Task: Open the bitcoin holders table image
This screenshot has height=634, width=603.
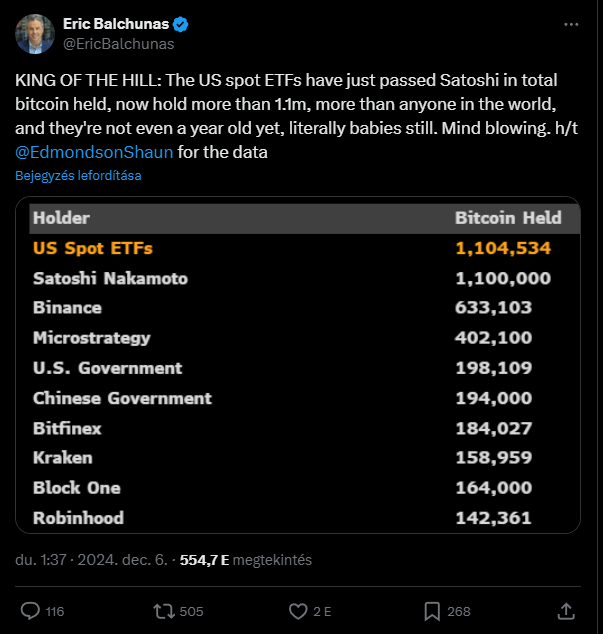Action: pyautogui.click(x=298, y=365)
